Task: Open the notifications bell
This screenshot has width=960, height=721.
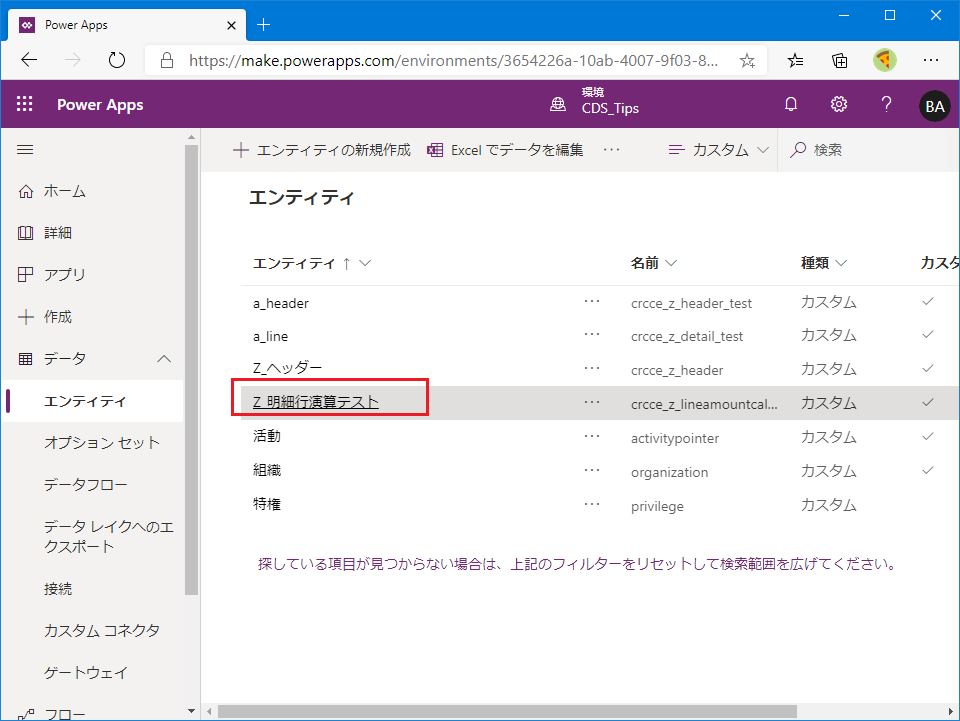Action: (791, 104)
